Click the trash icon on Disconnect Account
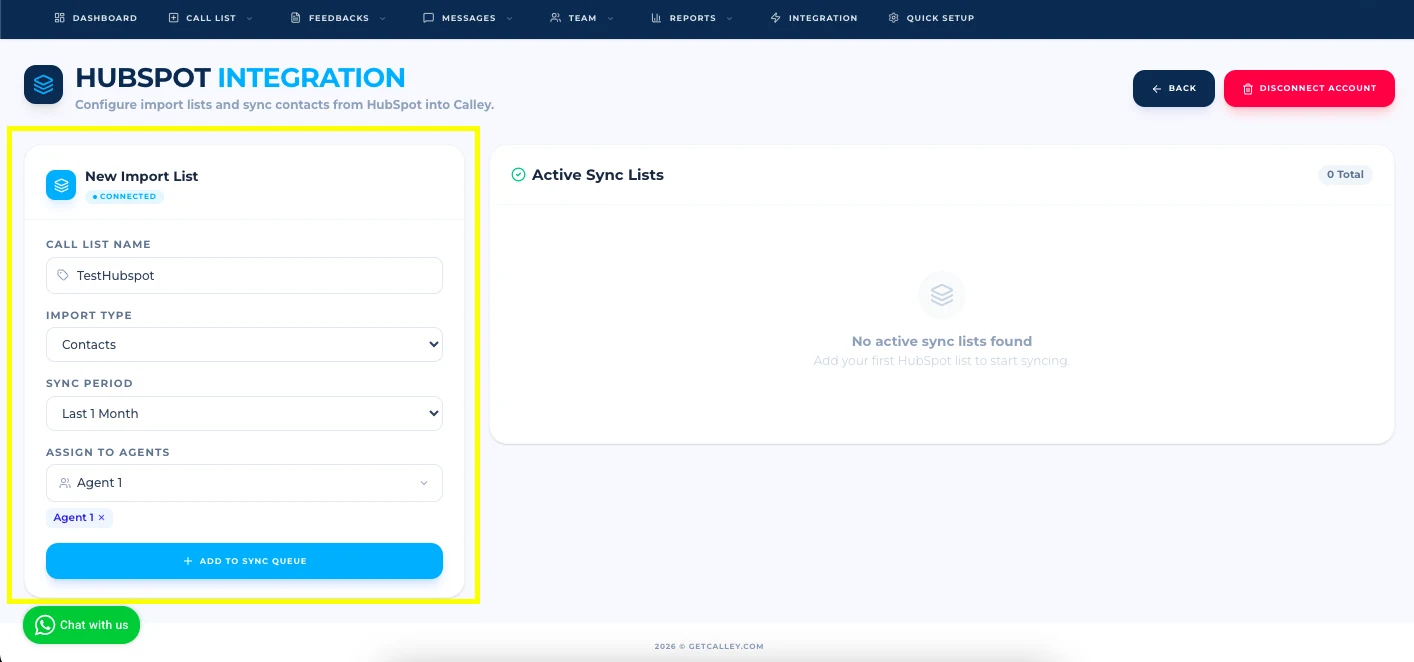 [x=1248, y=89]
